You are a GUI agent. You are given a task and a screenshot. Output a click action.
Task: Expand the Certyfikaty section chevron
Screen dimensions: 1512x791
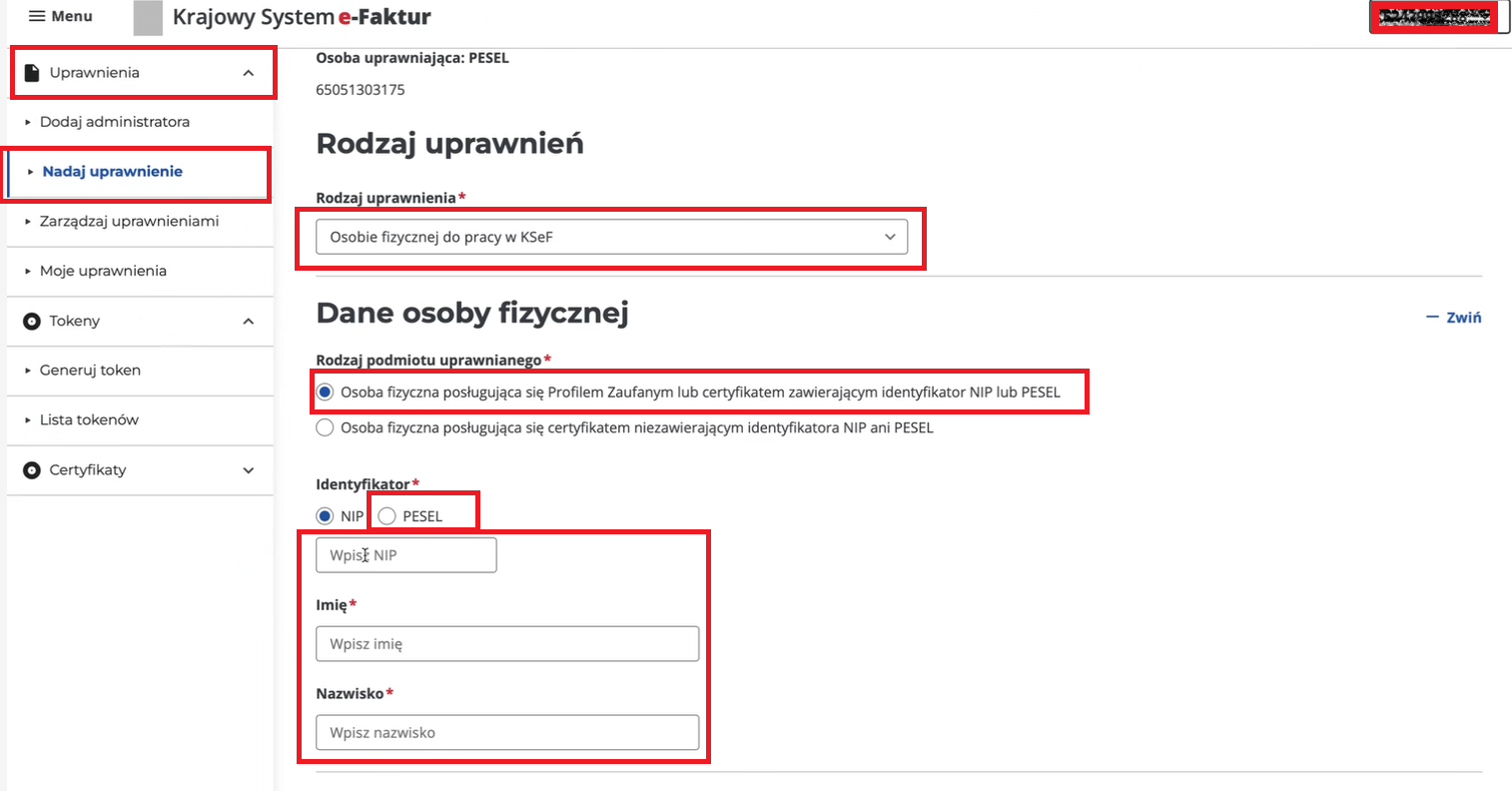pyautogui.click(x=249, y=470)
